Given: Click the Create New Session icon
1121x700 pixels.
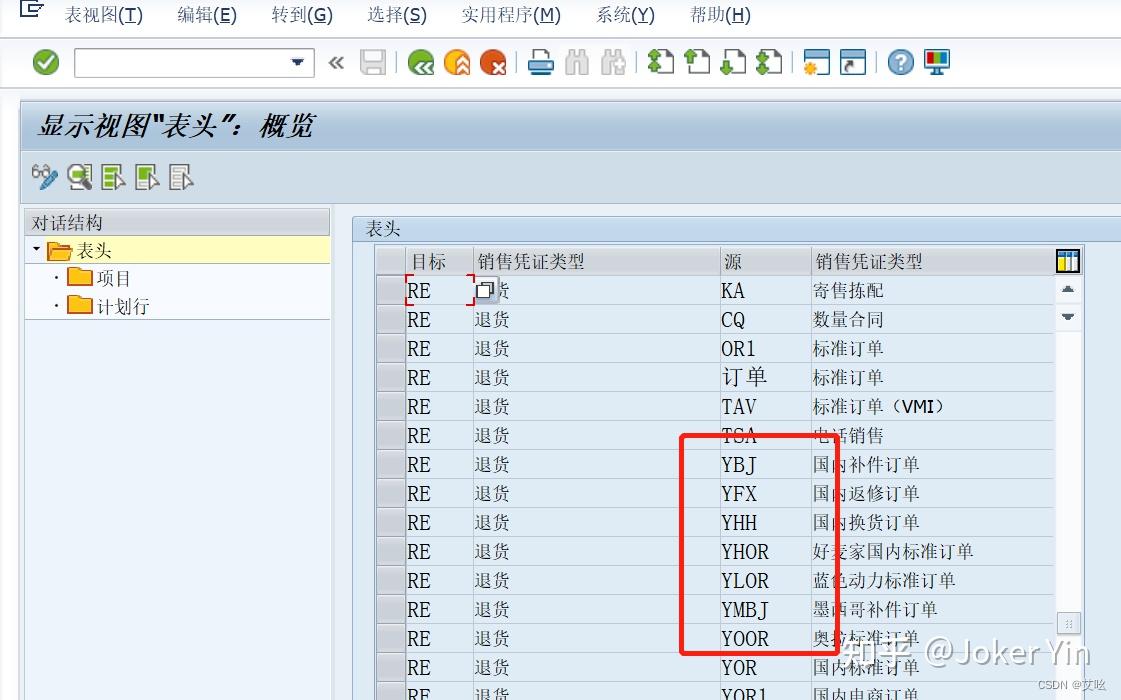Looking at the screenshot, I should point(816,61).
